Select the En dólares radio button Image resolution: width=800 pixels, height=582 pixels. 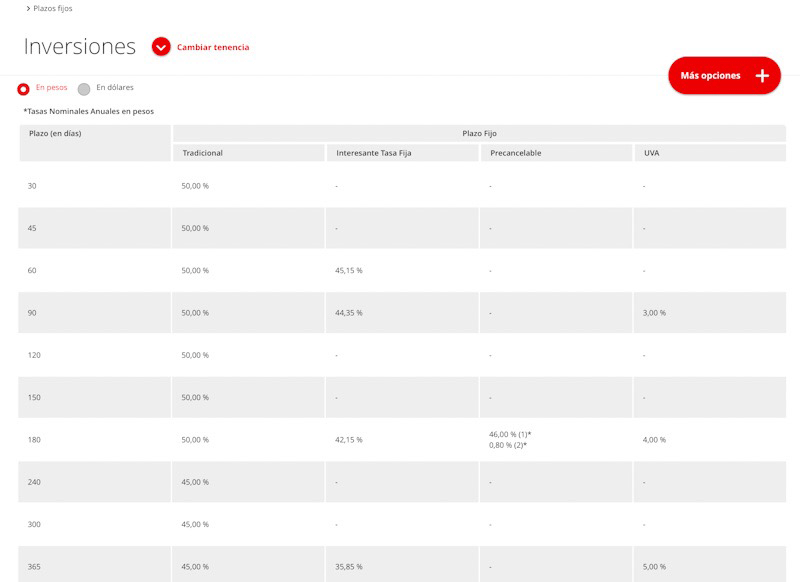tap(84, 89)
